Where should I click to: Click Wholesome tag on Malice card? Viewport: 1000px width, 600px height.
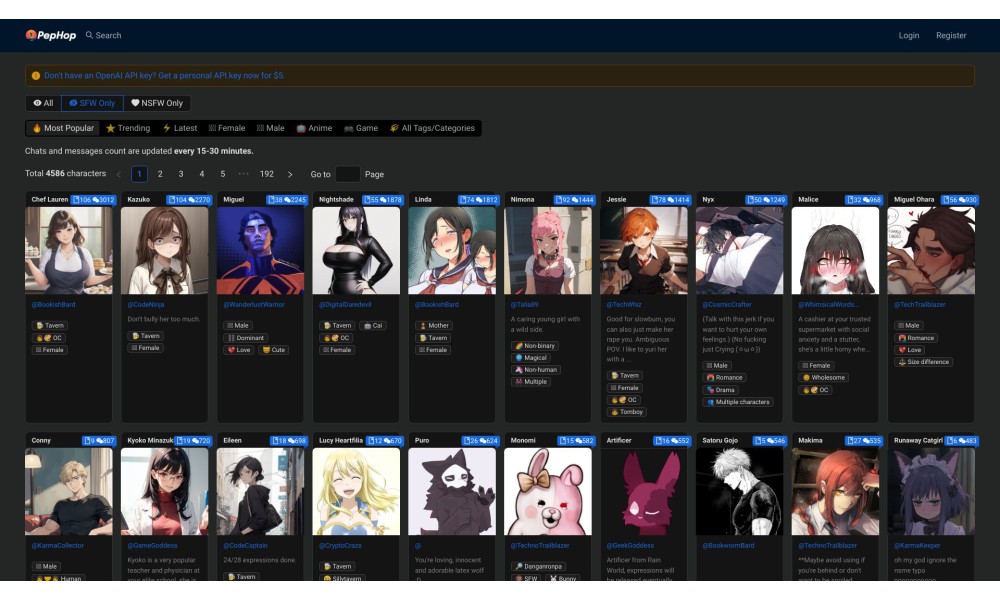pos(823,377)
